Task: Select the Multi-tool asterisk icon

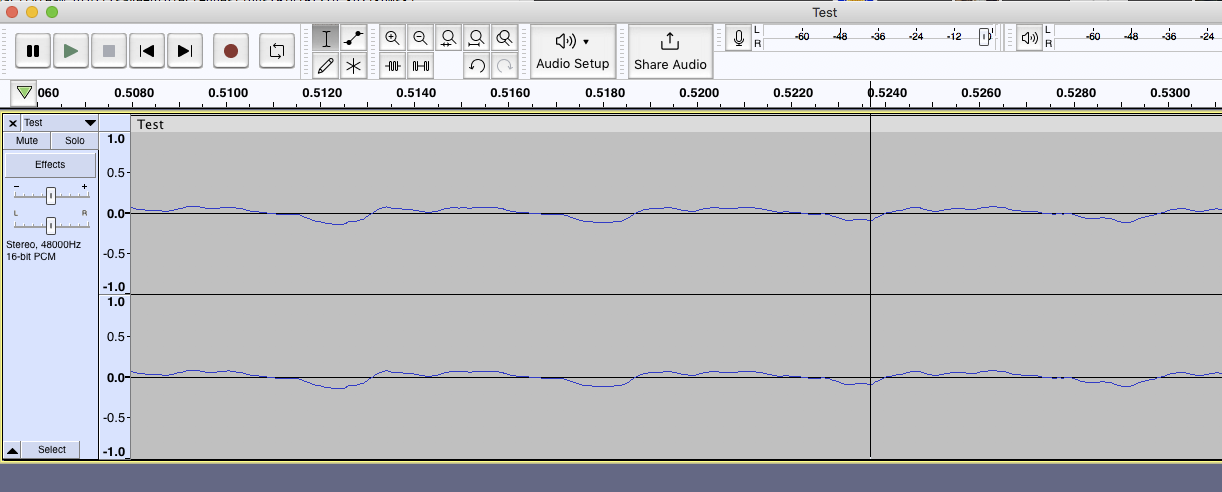Action: [353, 66]
